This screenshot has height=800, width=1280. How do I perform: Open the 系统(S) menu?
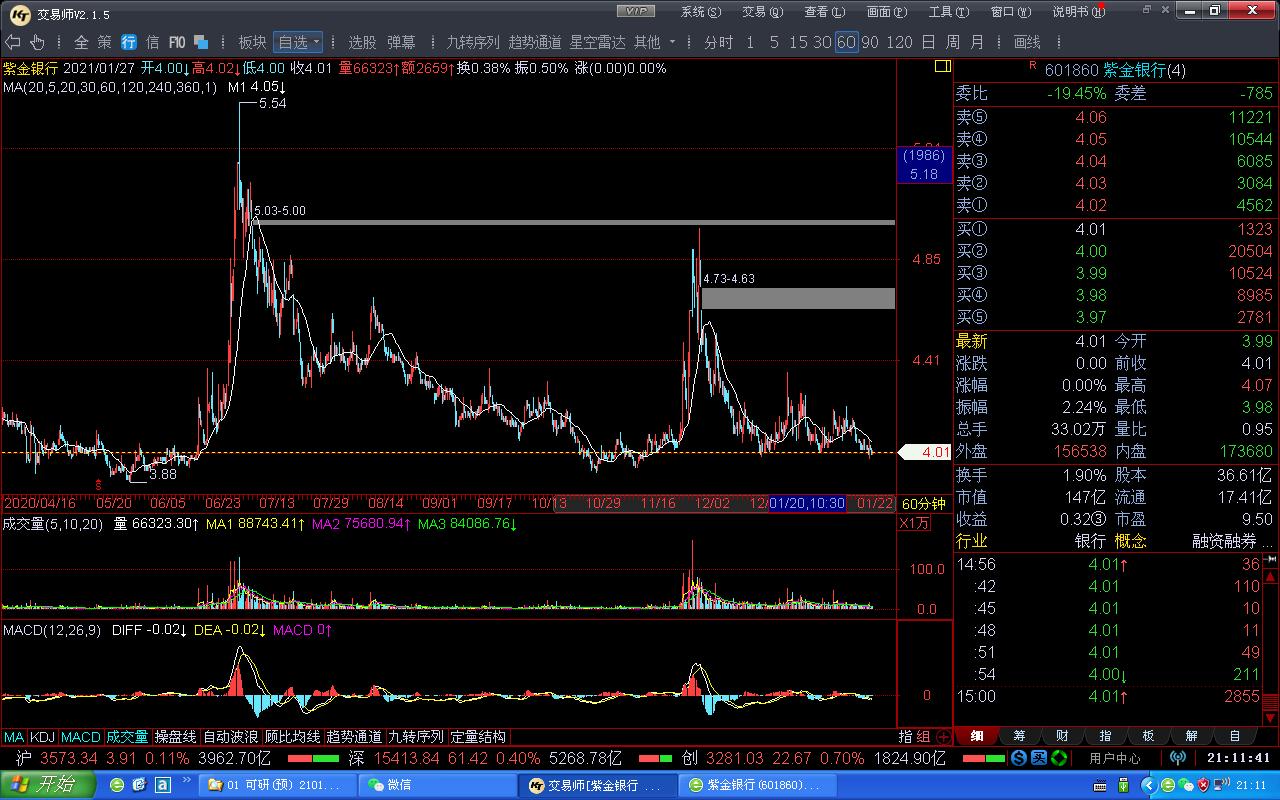pyautogui.click(x=700, y=12)
